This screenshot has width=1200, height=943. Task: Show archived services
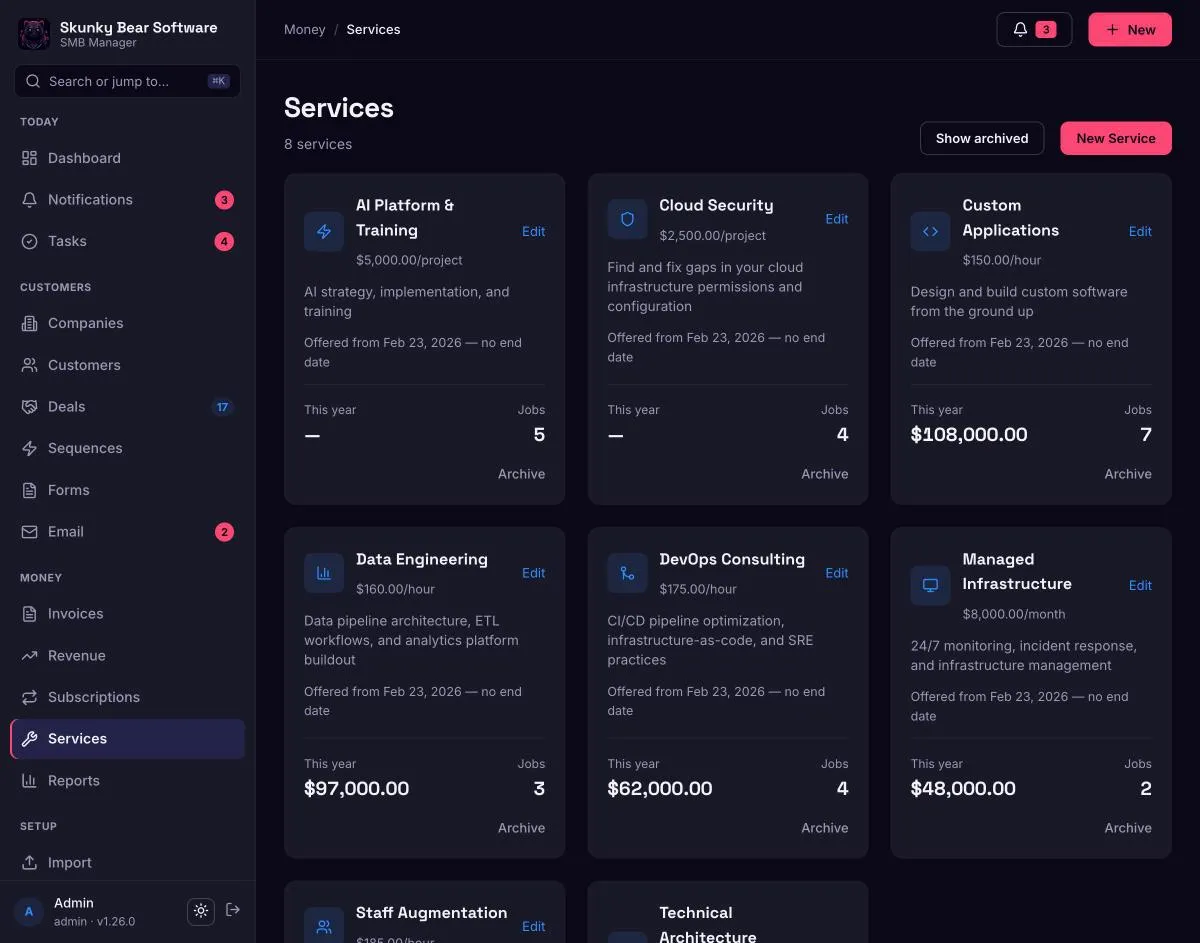[982, 138]
